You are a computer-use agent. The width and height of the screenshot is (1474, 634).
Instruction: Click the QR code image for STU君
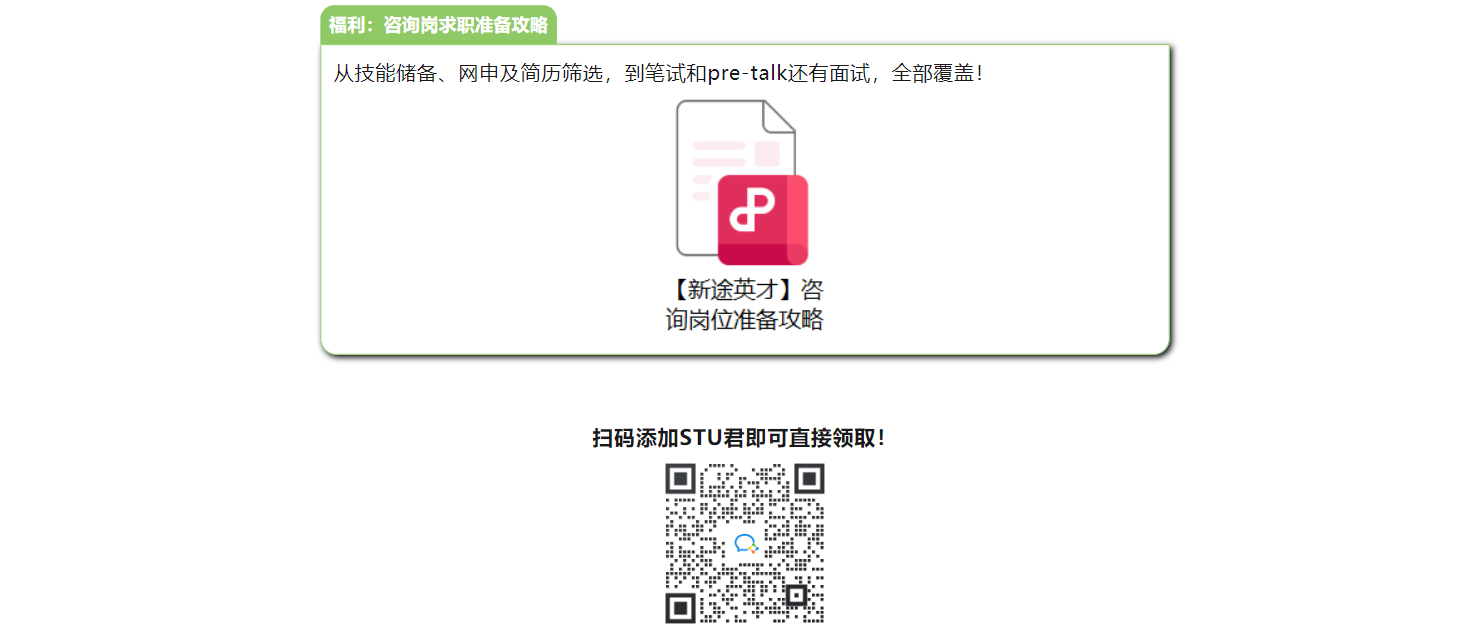[745, 544]
